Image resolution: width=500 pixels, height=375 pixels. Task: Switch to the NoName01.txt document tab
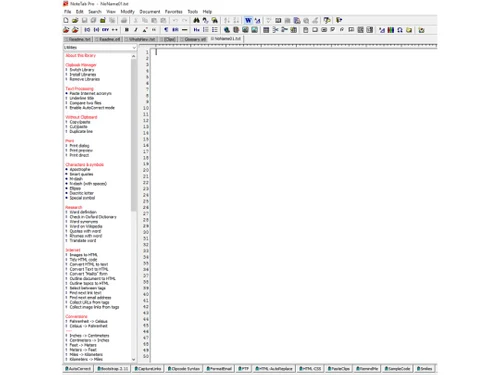[x=226, y=39]
